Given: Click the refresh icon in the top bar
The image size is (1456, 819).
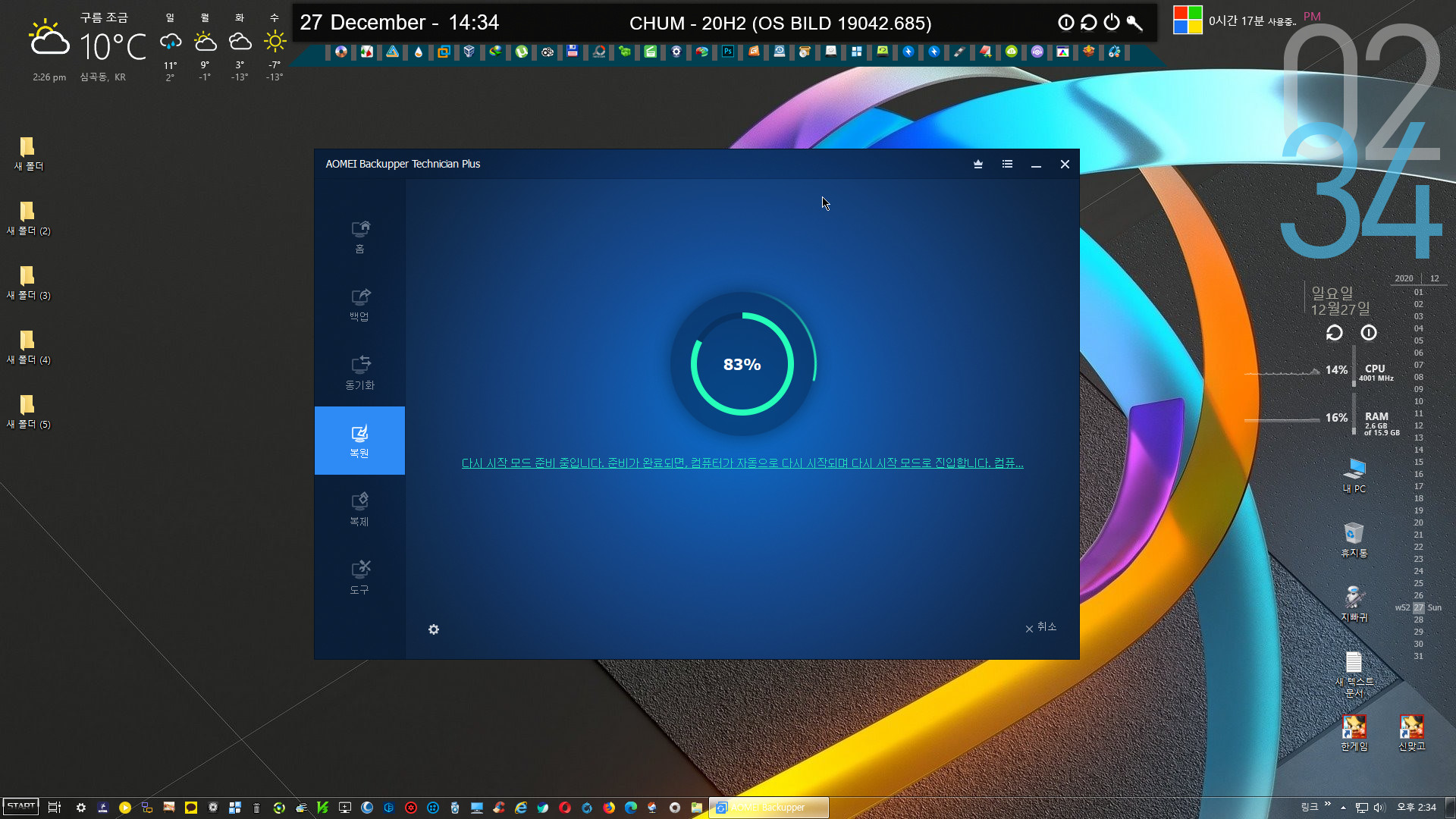Looking at the screenshot, I should pos(1089,23).
